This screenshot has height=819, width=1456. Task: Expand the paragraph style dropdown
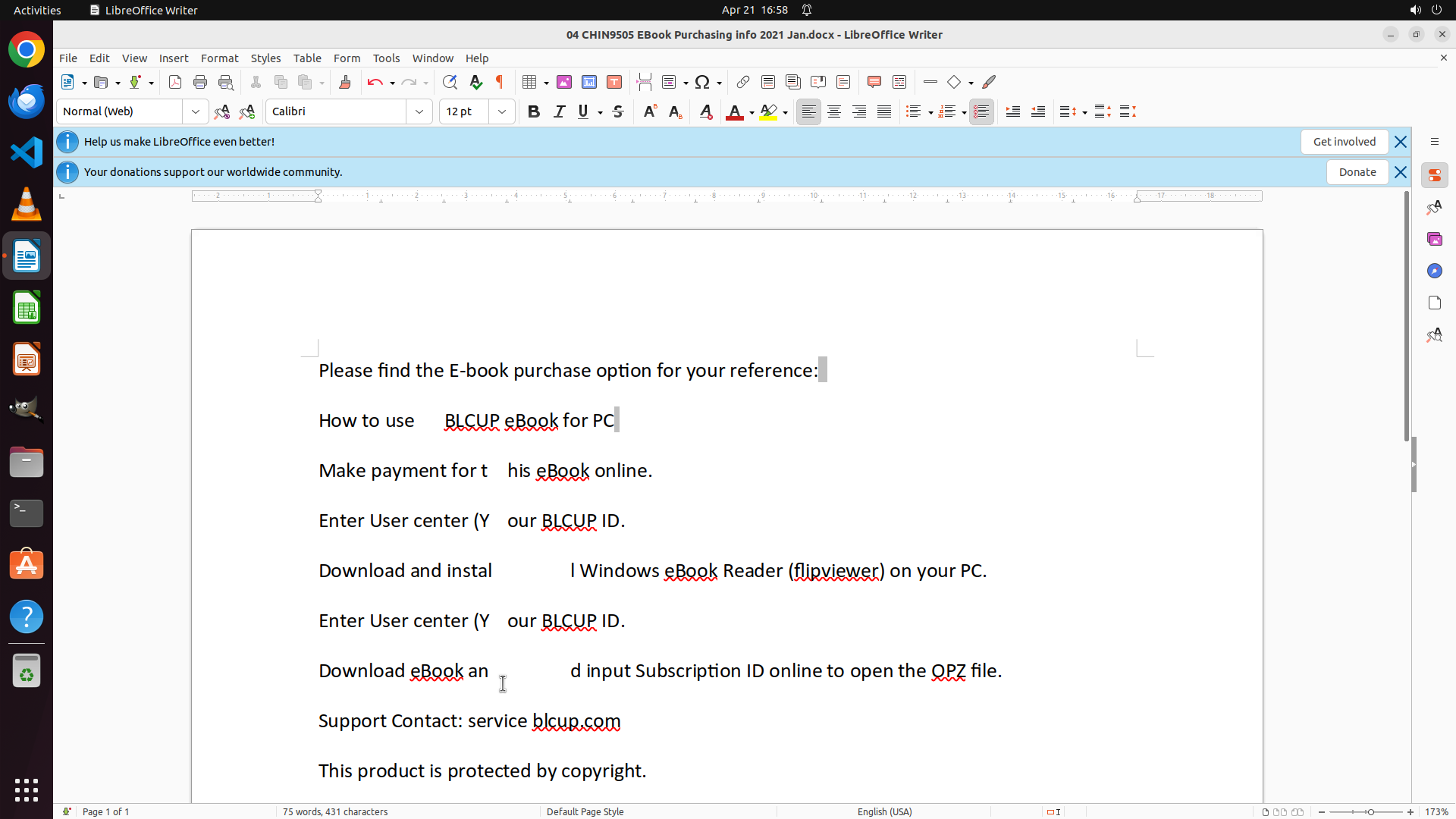(x=196, y=111)
